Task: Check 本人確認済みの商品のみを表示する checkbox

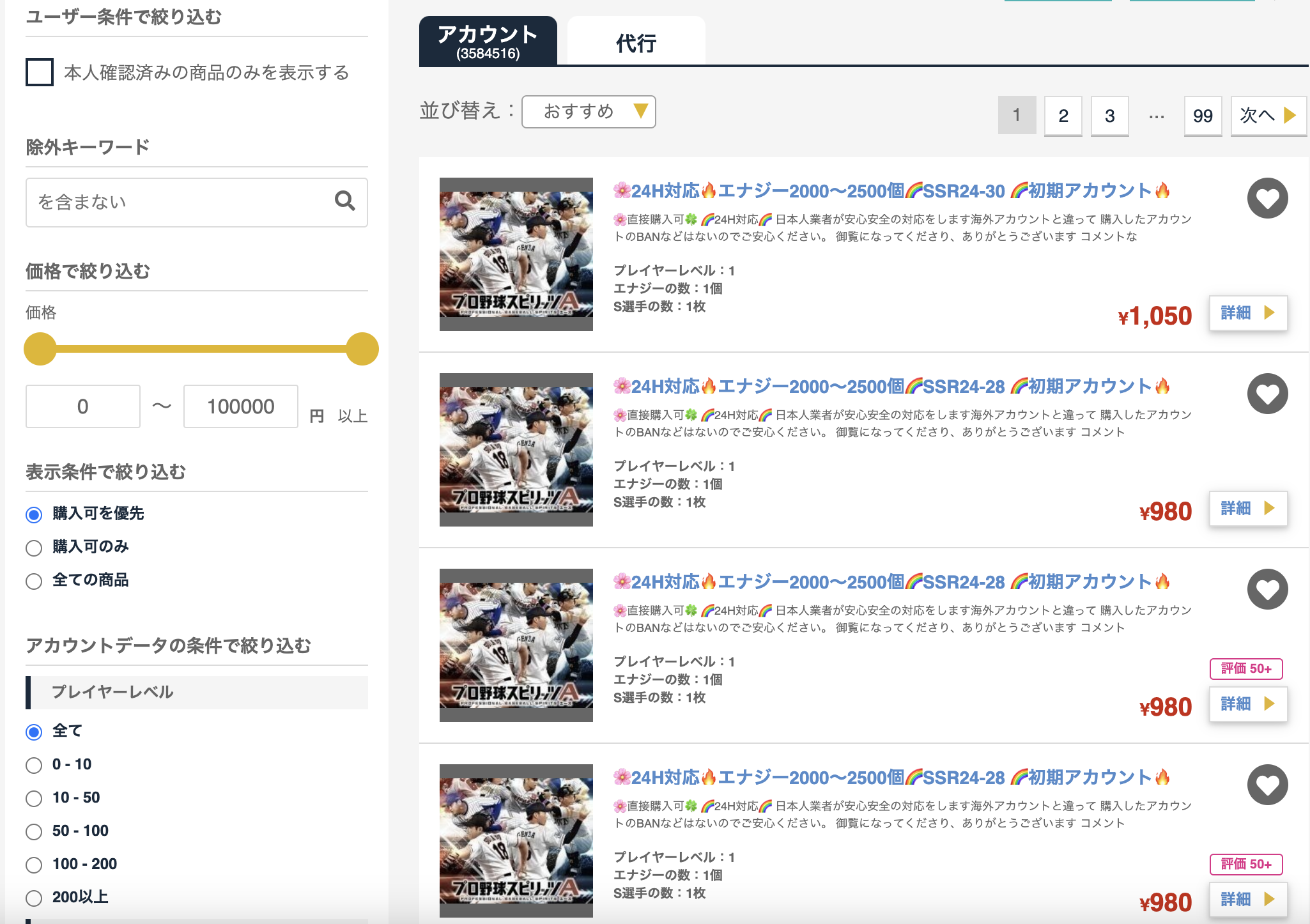Action: [x=40, y=72]
